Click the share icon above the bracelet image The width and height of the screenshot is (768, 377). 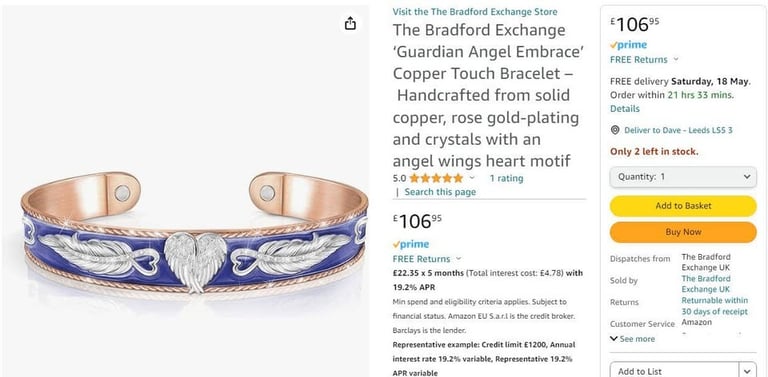[x=350, y=23]
